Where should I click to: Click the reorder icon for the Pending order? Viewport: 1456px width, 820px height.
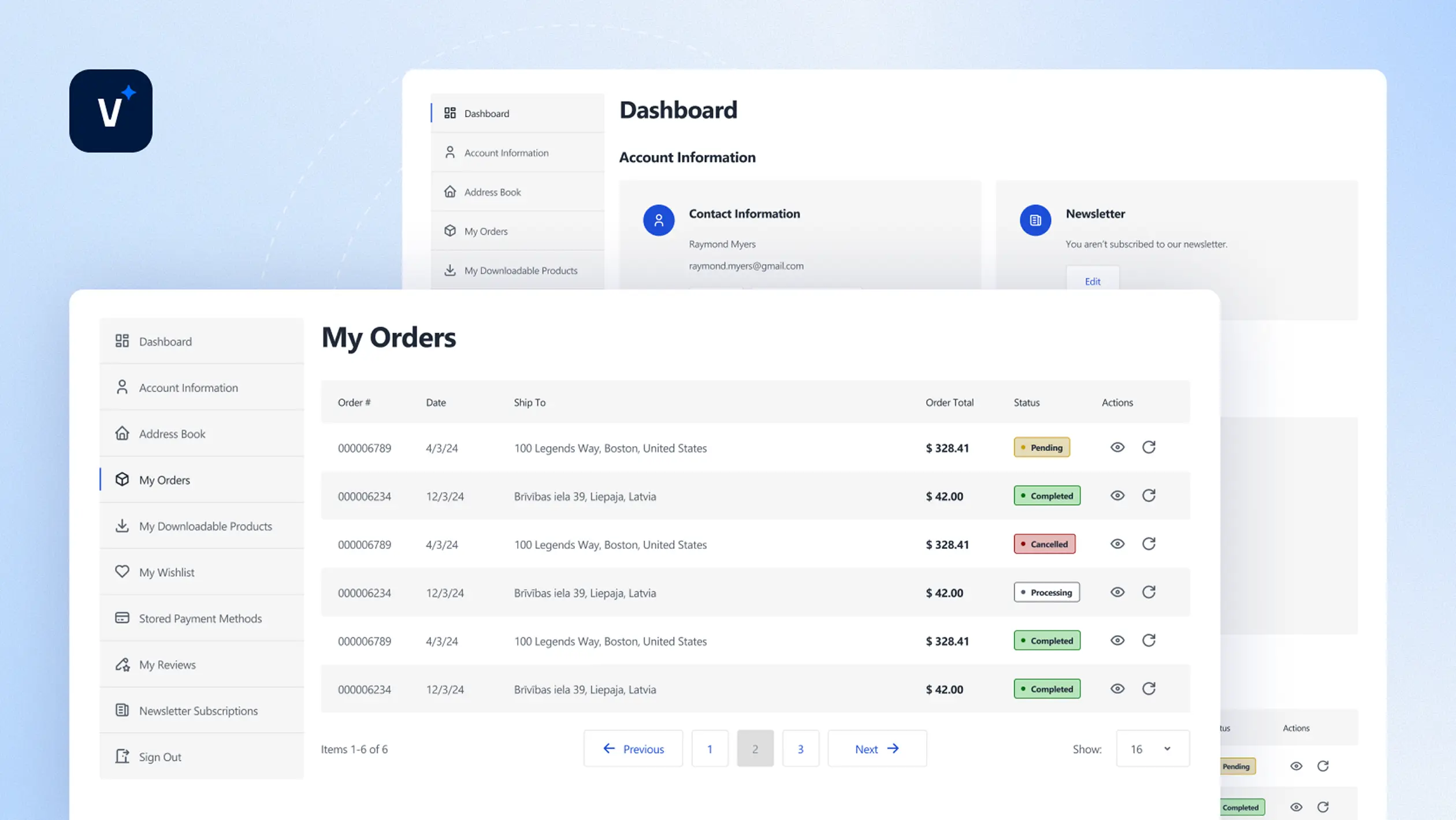point(1149,447)
